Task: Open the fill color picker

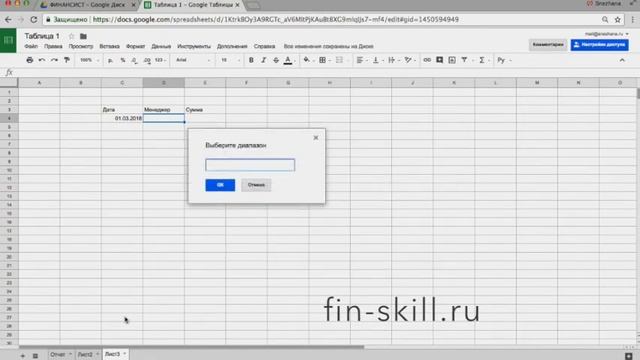Action: [x=307, y=60]
